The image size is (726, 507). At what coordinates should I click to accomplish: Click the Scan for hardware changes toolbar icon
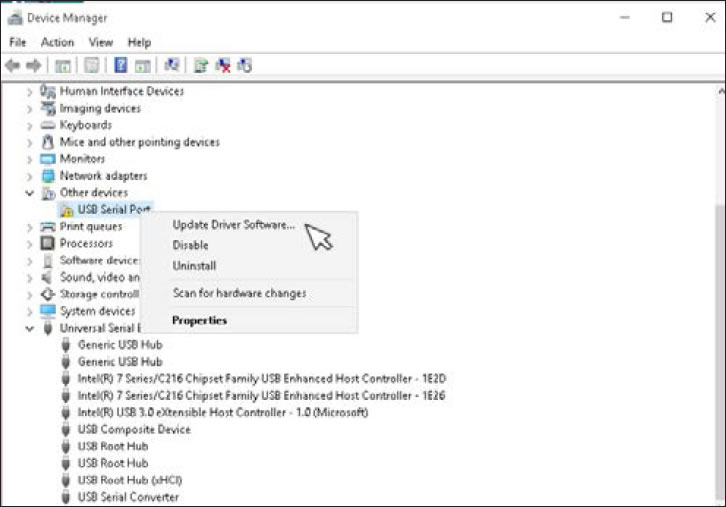pos(172,65)
